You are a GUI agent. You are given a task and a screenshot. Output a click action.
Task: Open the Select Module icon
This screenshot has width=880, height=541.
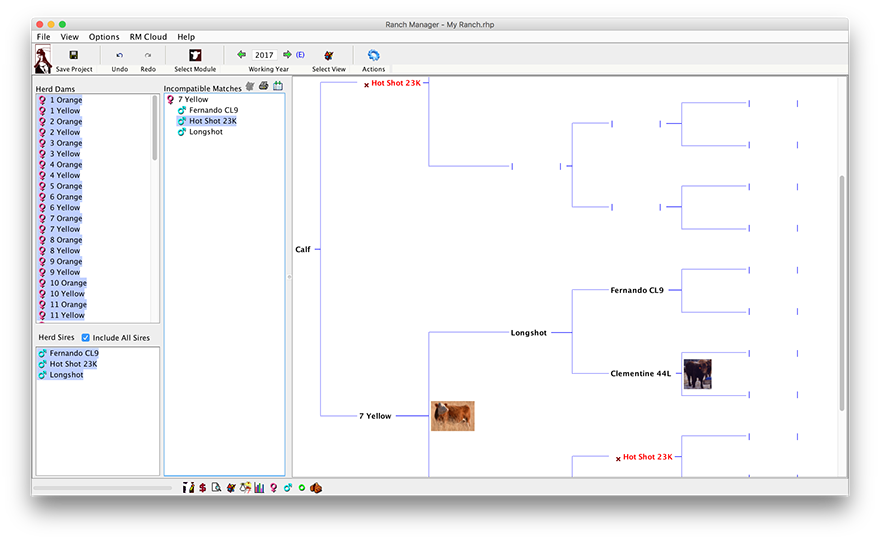tap(195, 55)
